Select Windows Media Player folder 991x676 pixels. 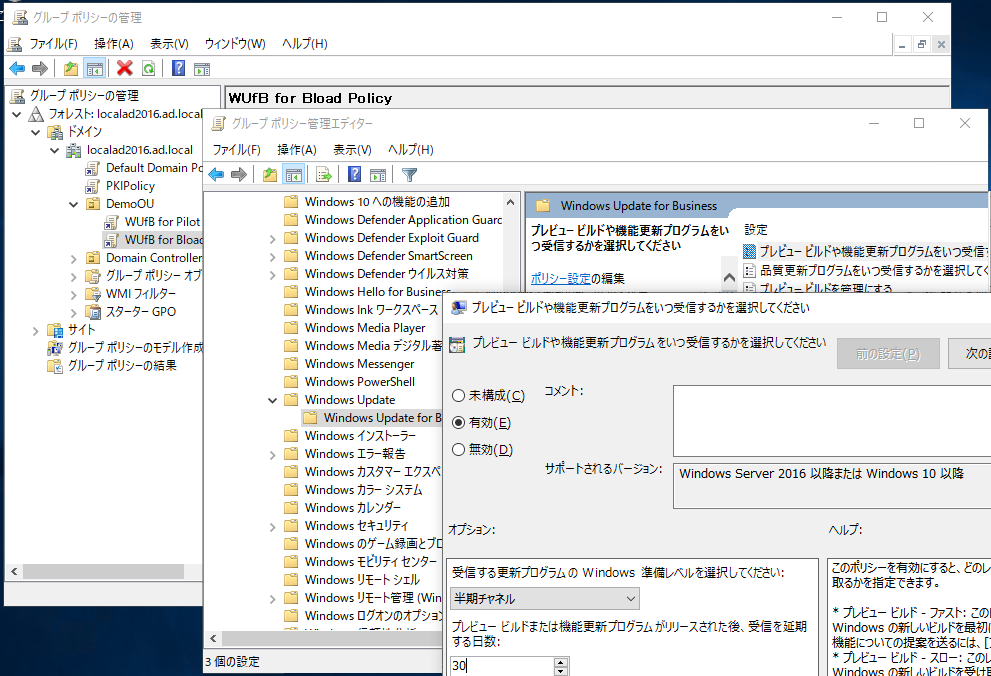(355, 328)
